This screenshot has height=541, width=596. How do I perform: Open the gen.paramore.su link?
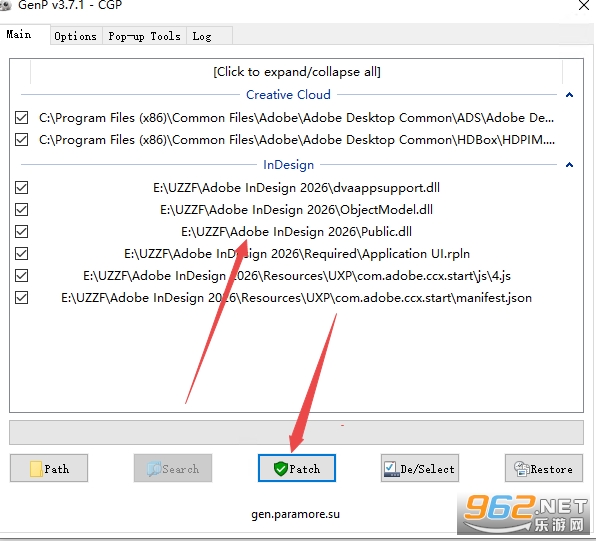[x=295, y=514]
